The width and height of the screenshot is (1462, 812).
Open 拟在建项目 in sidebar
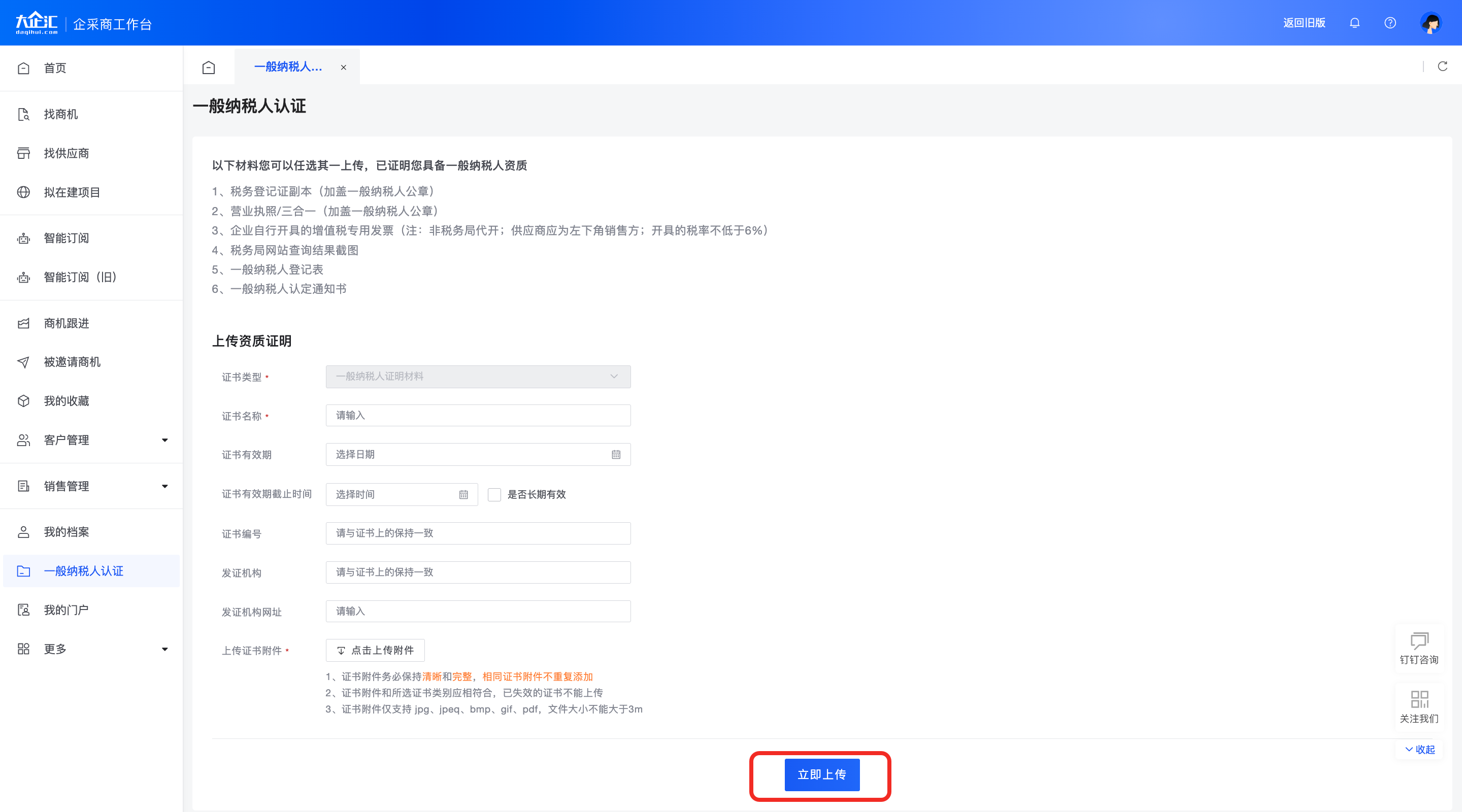91,192
